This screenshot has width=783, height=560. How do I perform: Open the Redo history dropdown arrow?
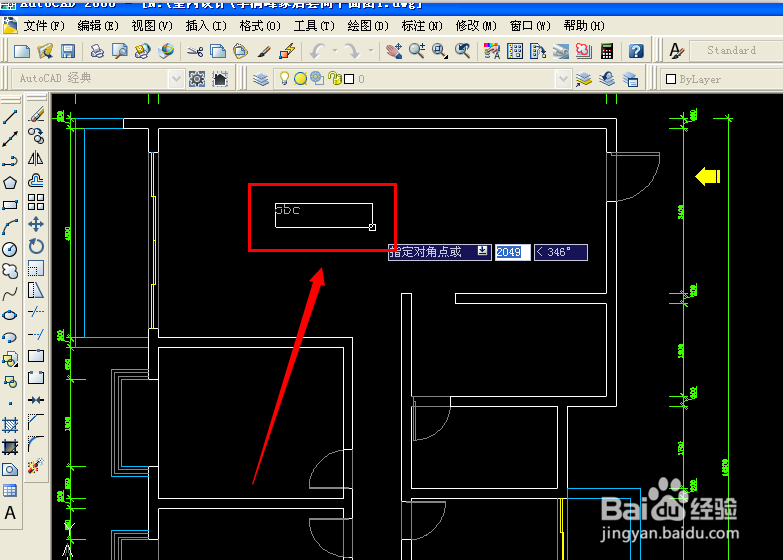tap(371, 51)
